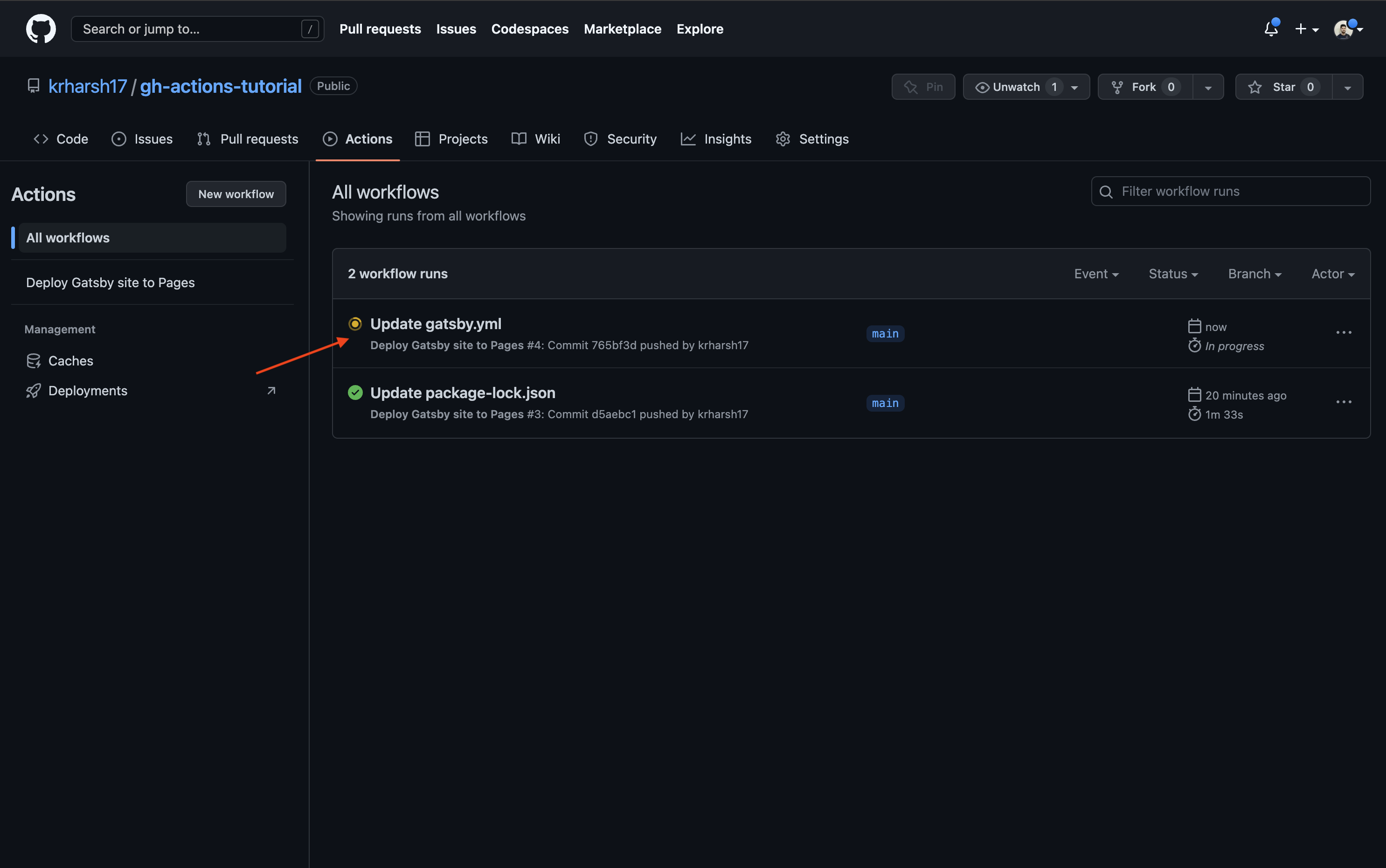Click the New workflow button
This screenshot has height=868, width=1386.
pos(236,194)
